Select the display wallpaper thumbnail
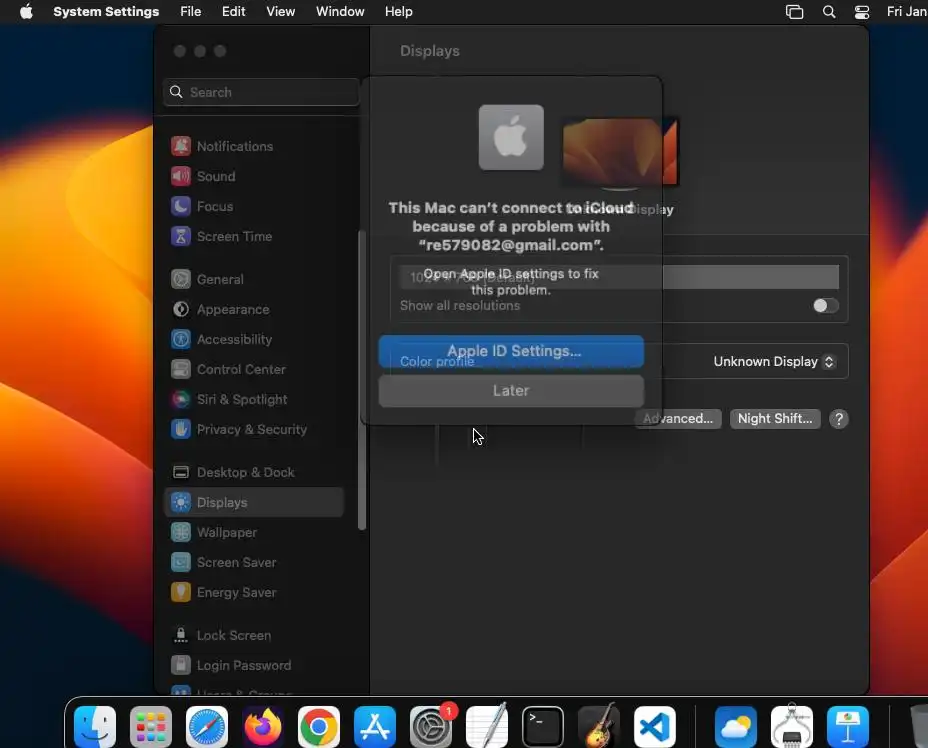928x748 pixels. [x=620, y=152]
